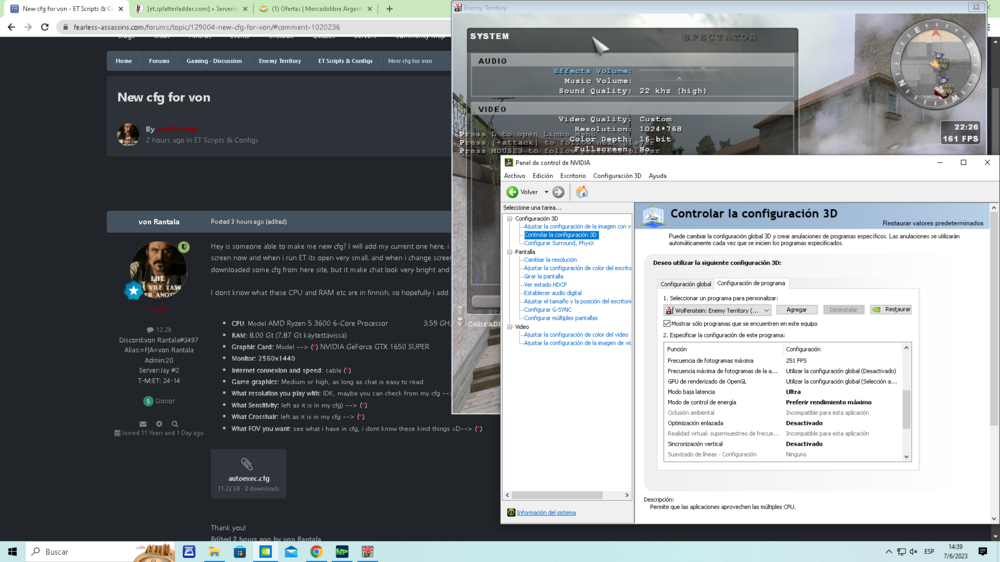This screenshot has width=1000, height=562.
Task: Click Home breadcrumb on forum page
Action: pyautogui.click(x=124, y=61)
